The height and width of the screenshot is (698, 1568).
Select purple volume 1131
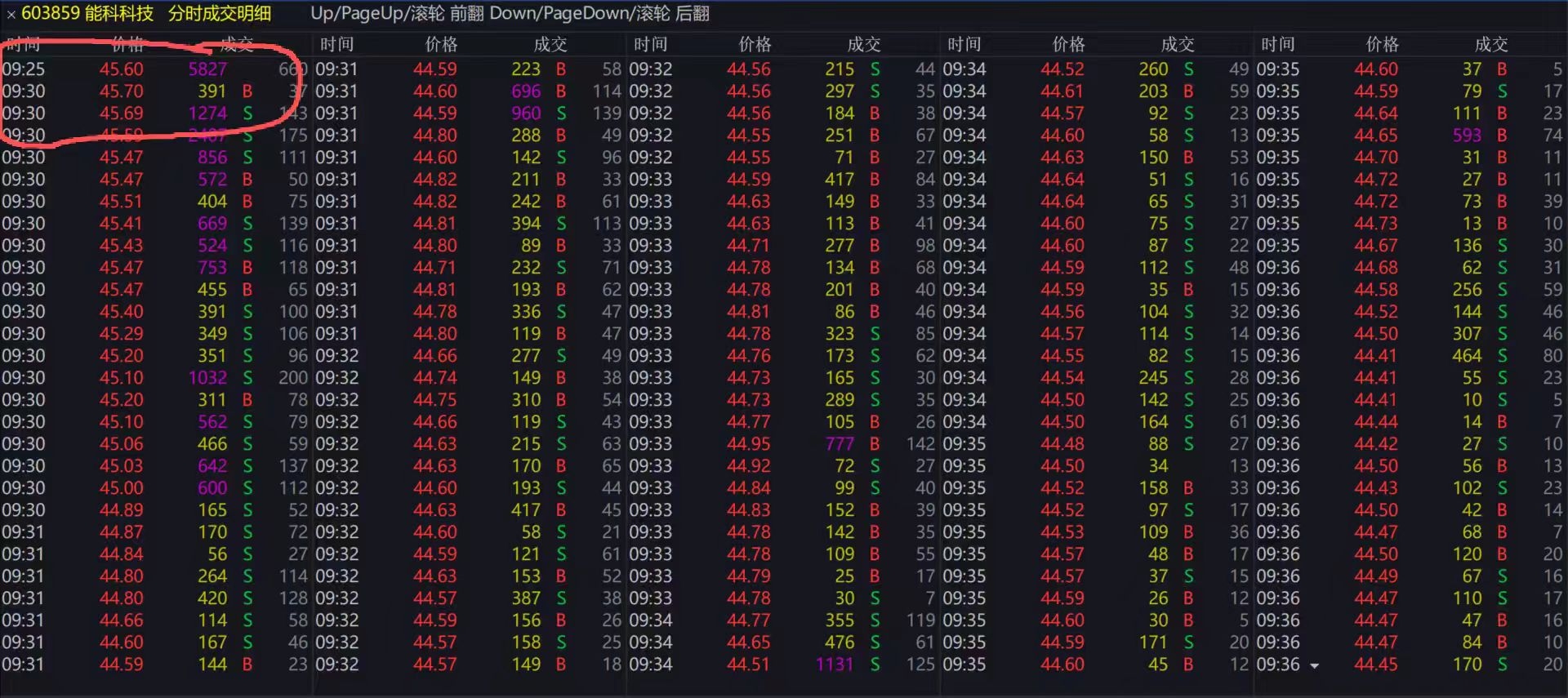pyautogui.click(x=835, y=665)
